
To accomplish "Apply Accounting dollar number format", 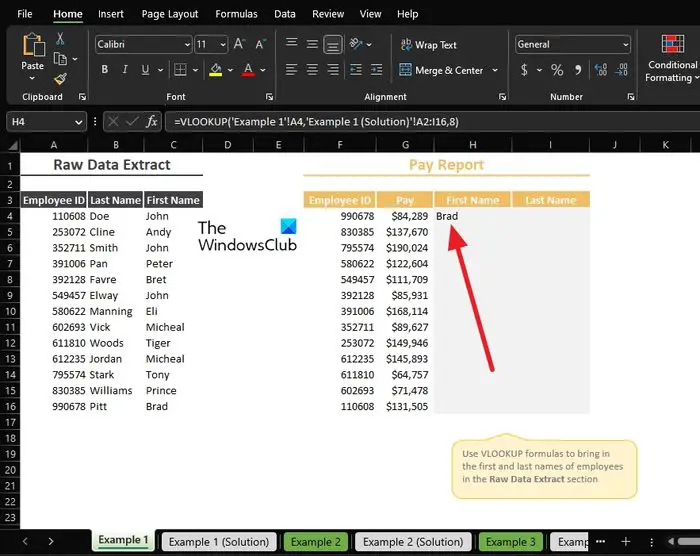I will click(x=524, y=70).
